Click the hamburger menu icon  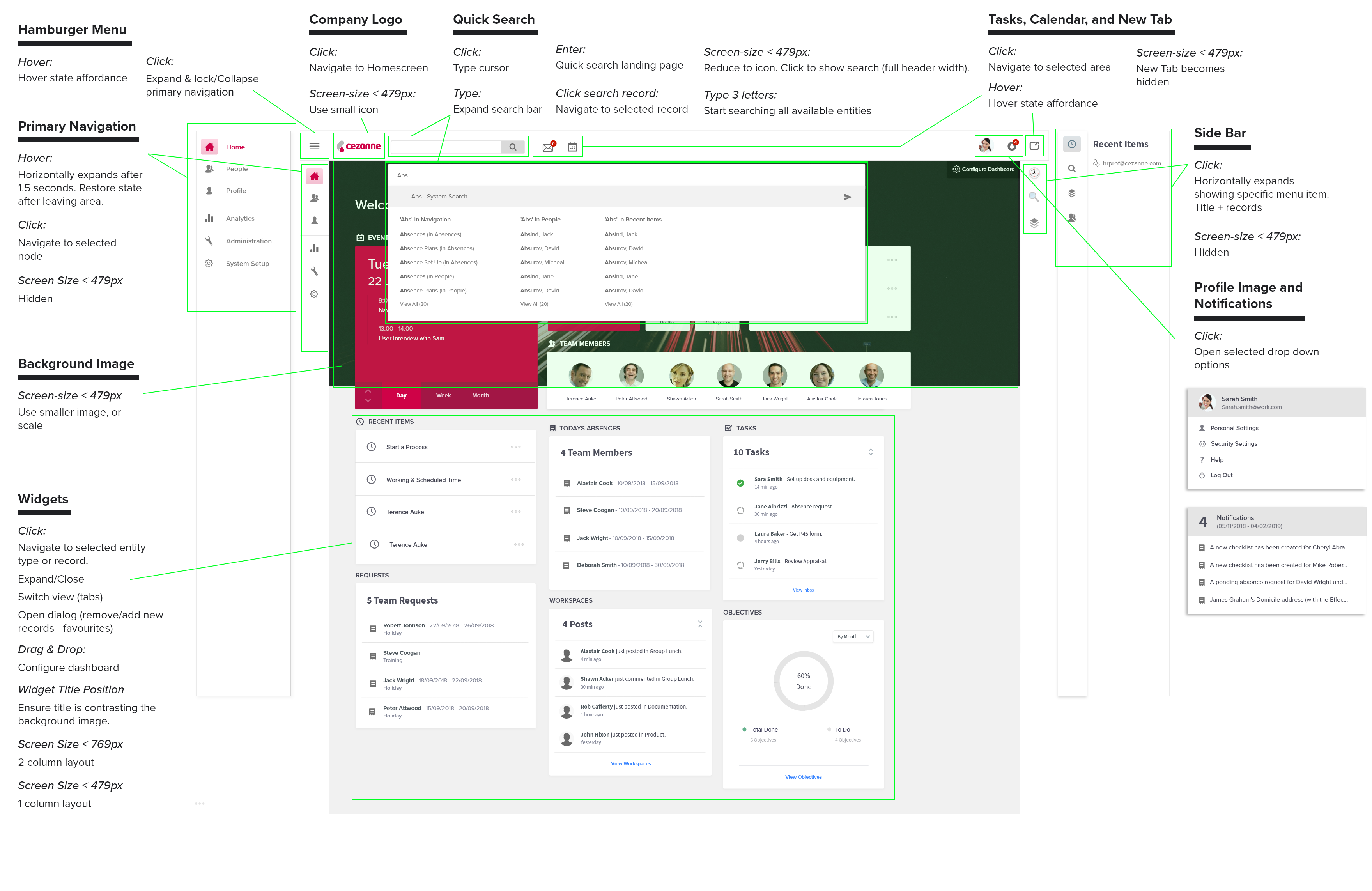point(314,147)
